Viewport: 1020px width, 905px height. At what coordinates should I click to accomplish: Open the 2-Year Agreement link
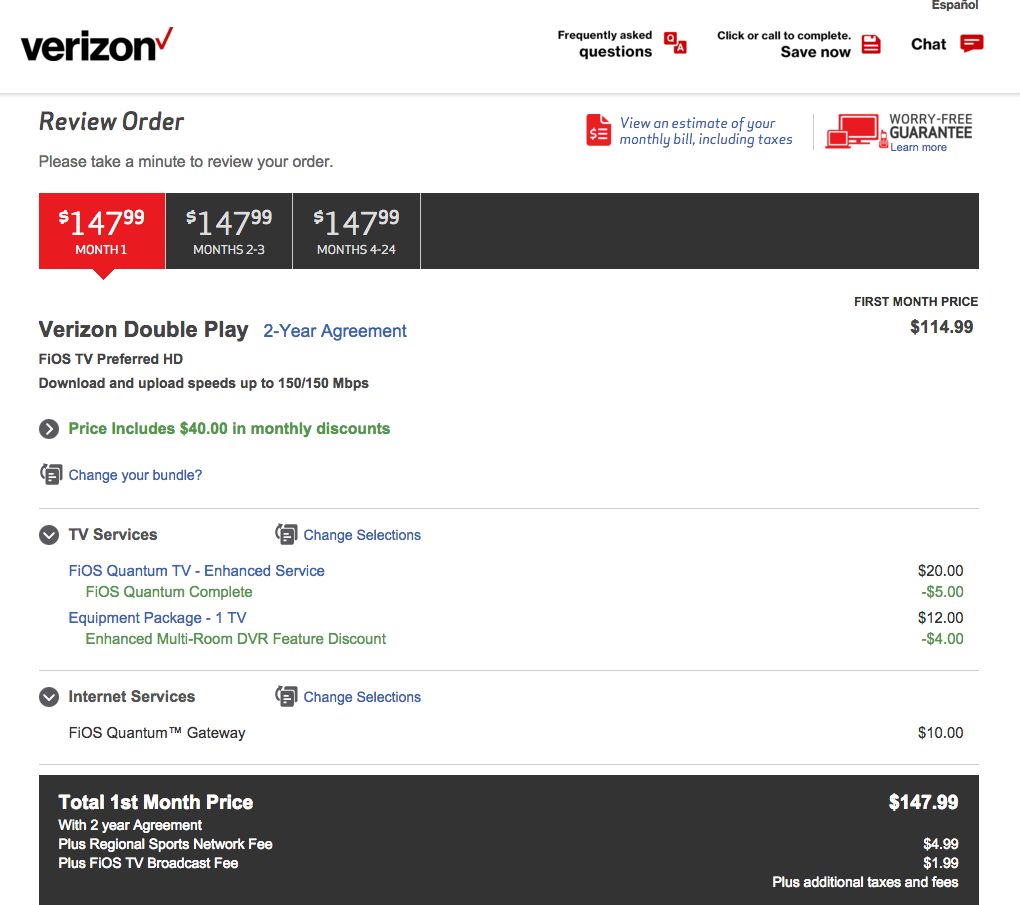[335, 331]
